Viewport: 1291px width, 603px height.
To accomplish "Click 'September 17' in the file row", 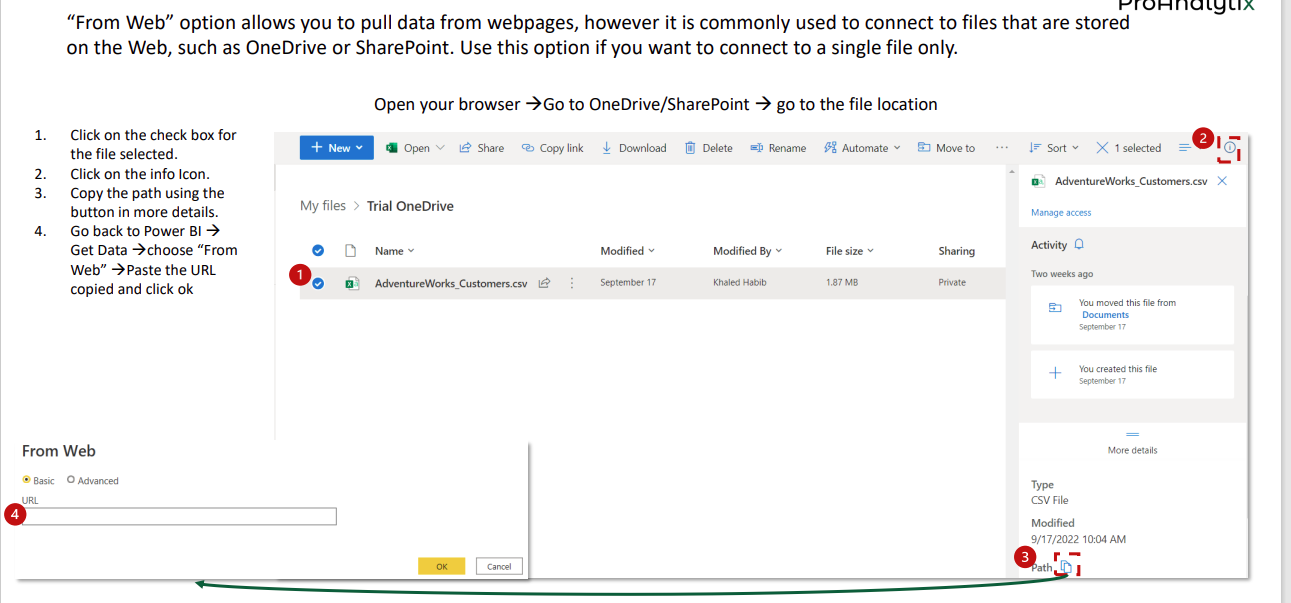I will pos(628,283).
